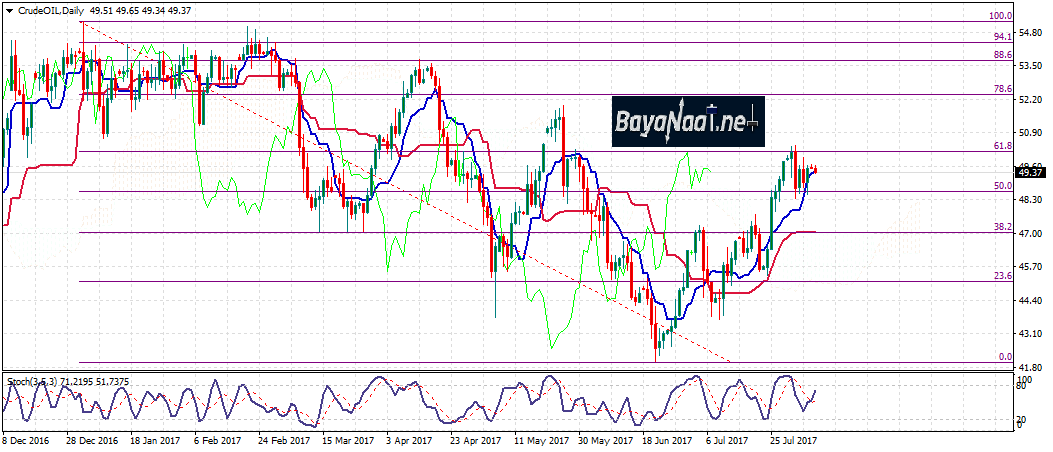Select the 61.8 Fibonacci level label
Viewport: 1053px width, 452px height.
click(1003, 146)
